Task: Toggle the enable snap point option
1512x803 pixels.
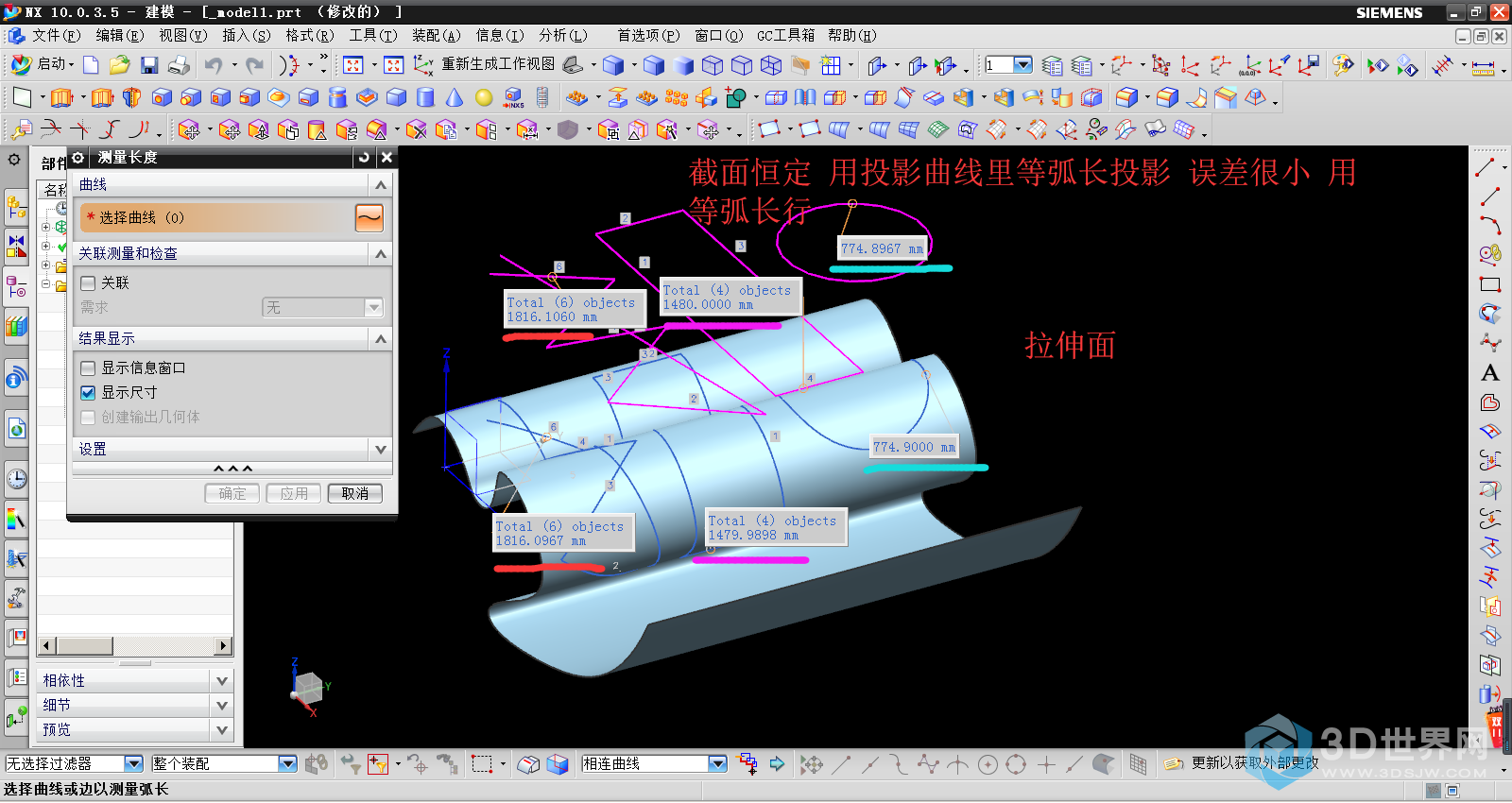Action: [x=811, y=764]
